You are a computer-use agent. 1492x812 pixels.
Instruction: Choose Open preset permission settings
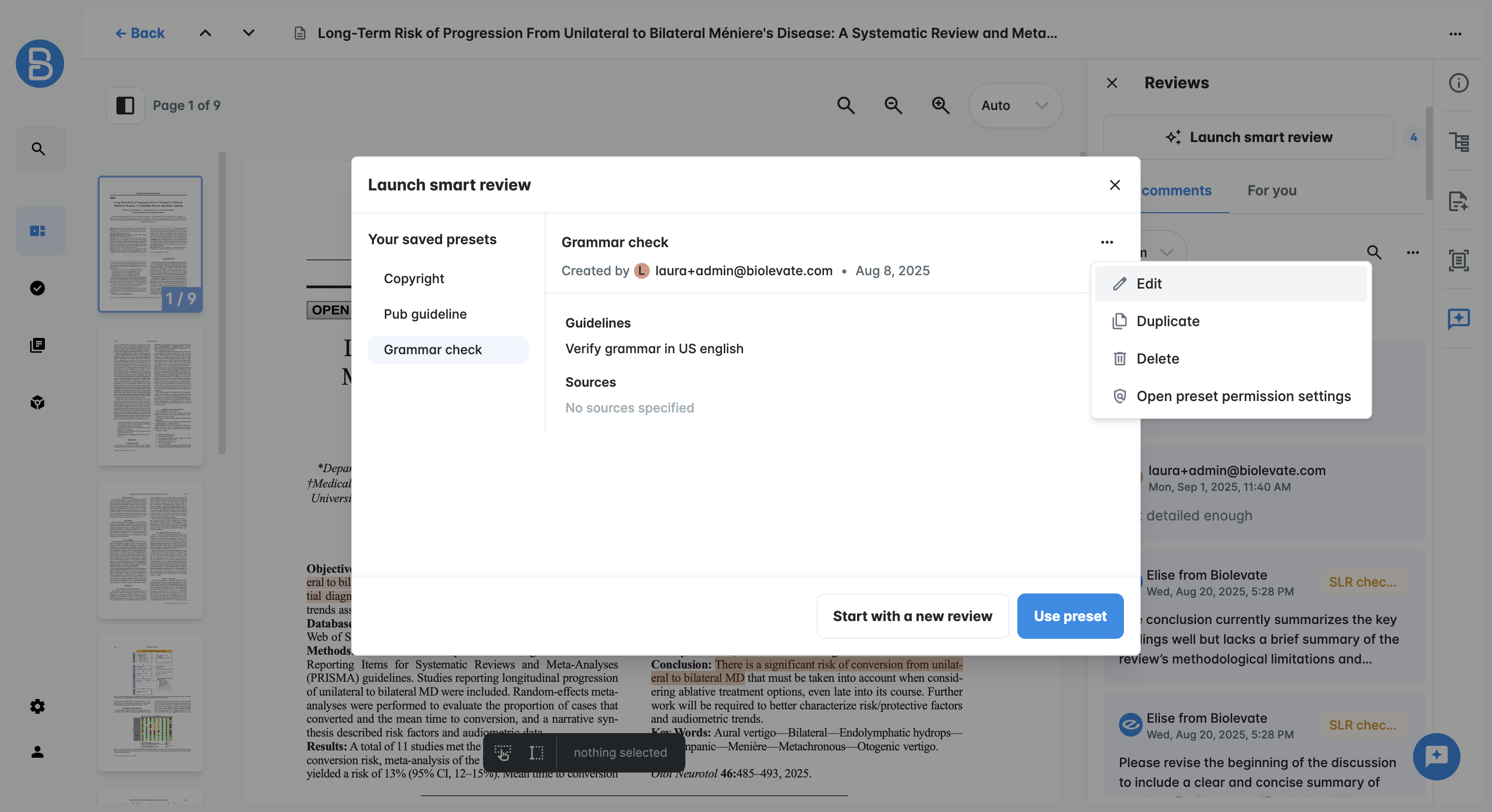tap(1230, 396)
